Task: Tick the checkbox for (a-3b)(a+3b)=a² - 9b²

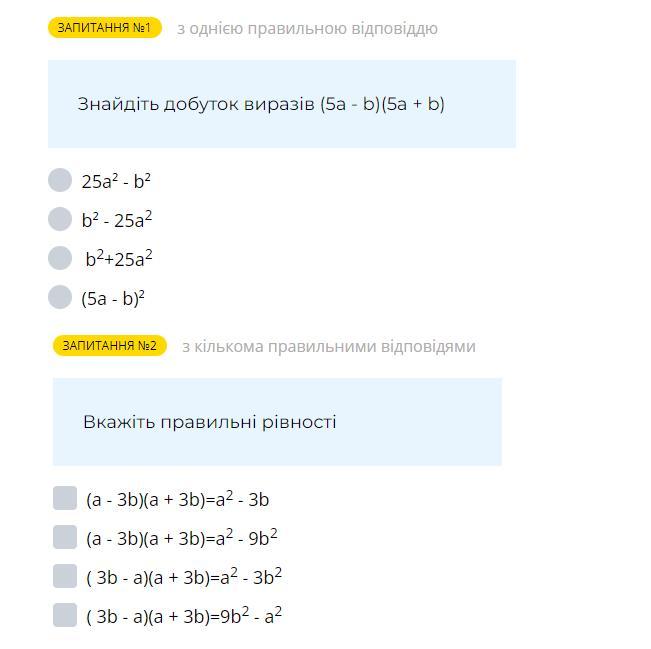Action: tap(65, 537)
